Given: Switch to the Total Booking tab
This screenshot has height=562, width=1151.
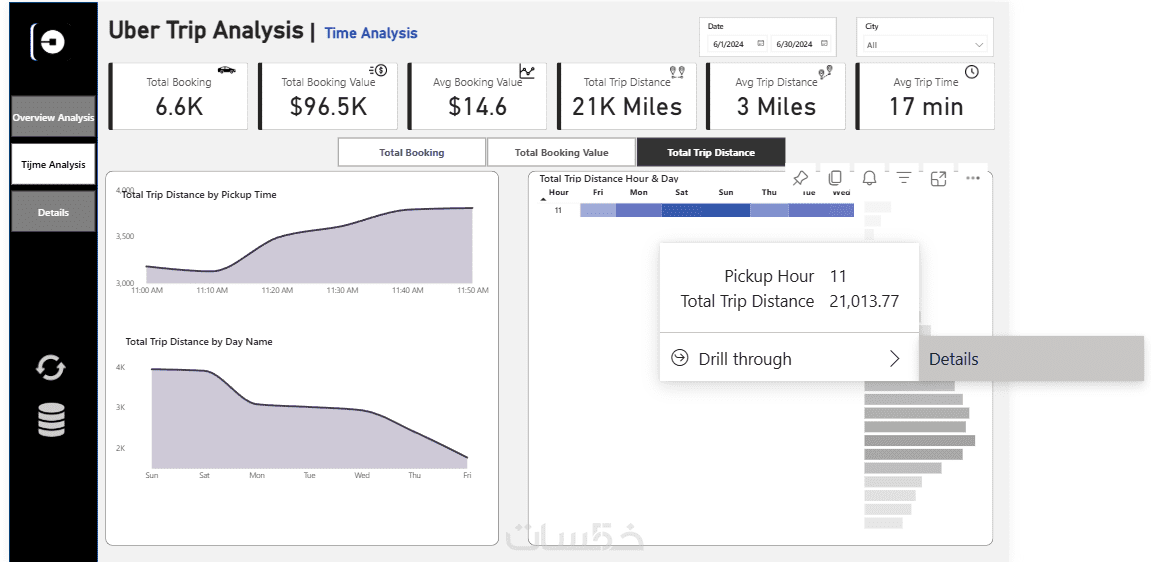Looking at the screenshot, I should (411, 153).
